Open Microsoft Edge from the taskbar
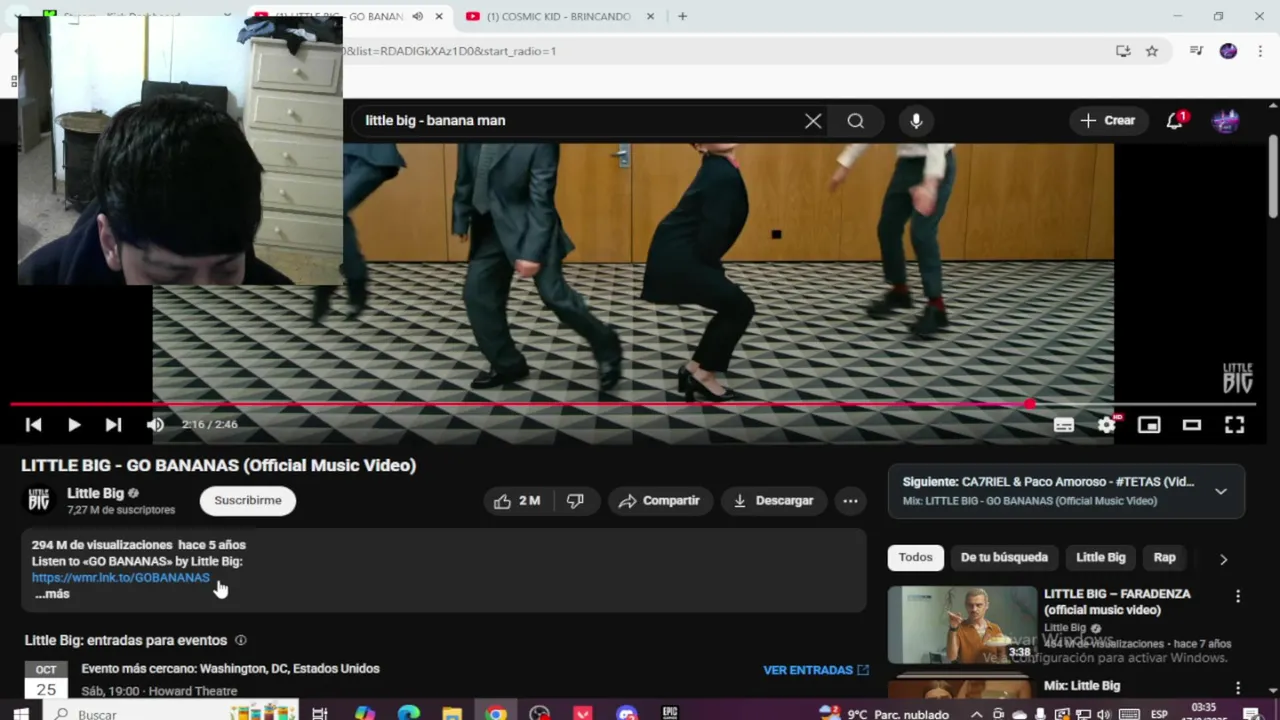 point(408,714)
